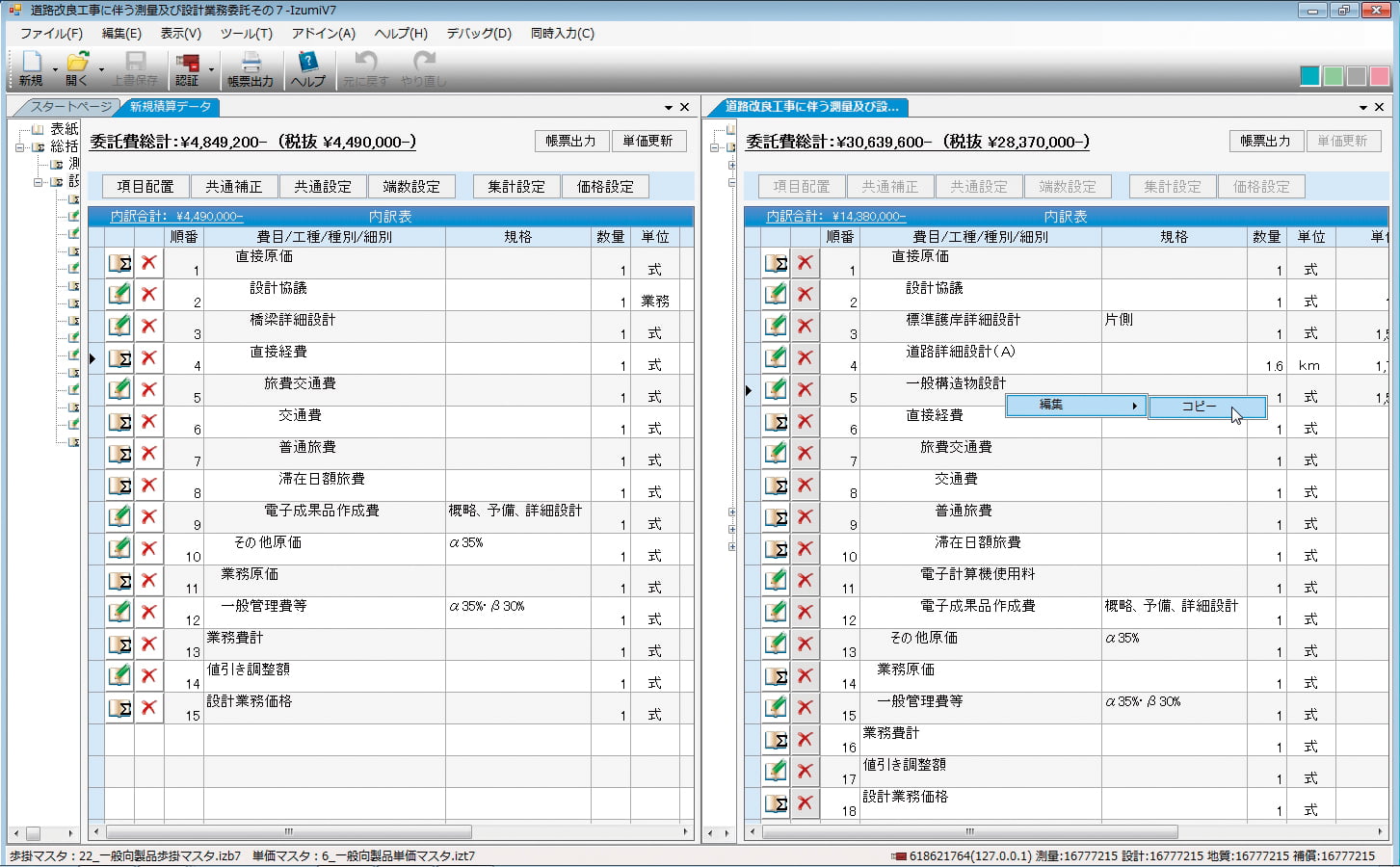Click edit icon for 標準護岸詳細設計 row
Viewport: 1400px width, 867px height.
776,327
